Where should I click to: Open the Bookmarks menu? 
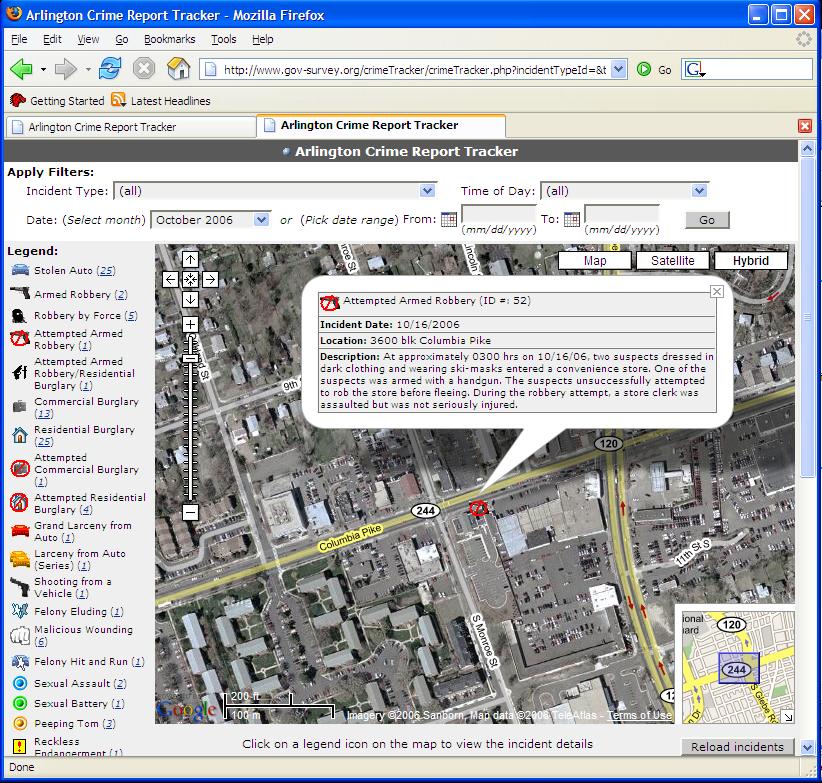click(169, 39)
